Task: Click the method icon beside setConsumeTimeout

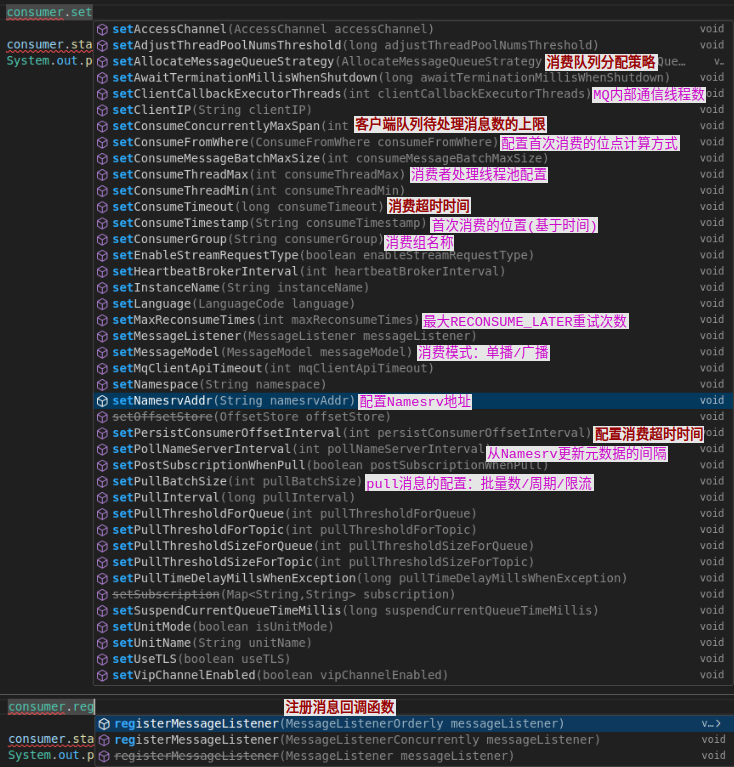Action: (x=103, y=207)
